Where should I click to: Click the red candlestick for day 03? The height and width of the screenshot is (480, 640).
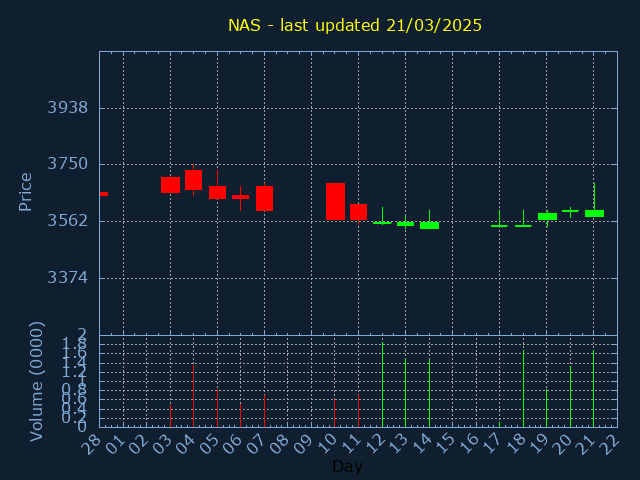(x=170, y=185)
